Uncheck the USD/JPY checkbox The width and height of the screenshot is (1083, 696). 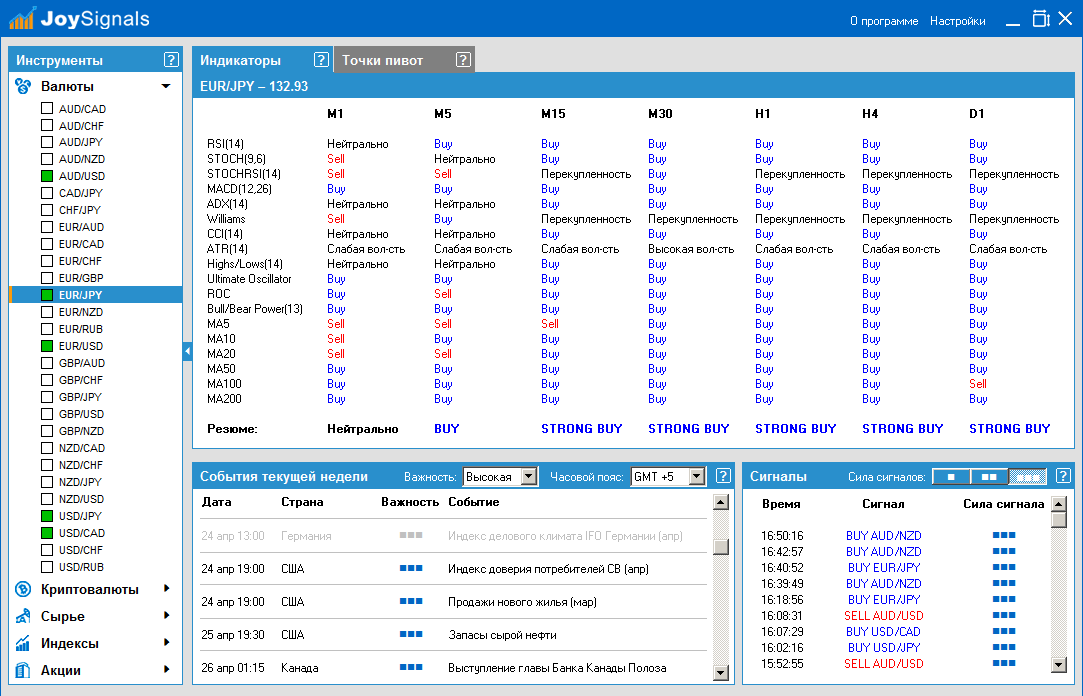click(x=47, y=516)
